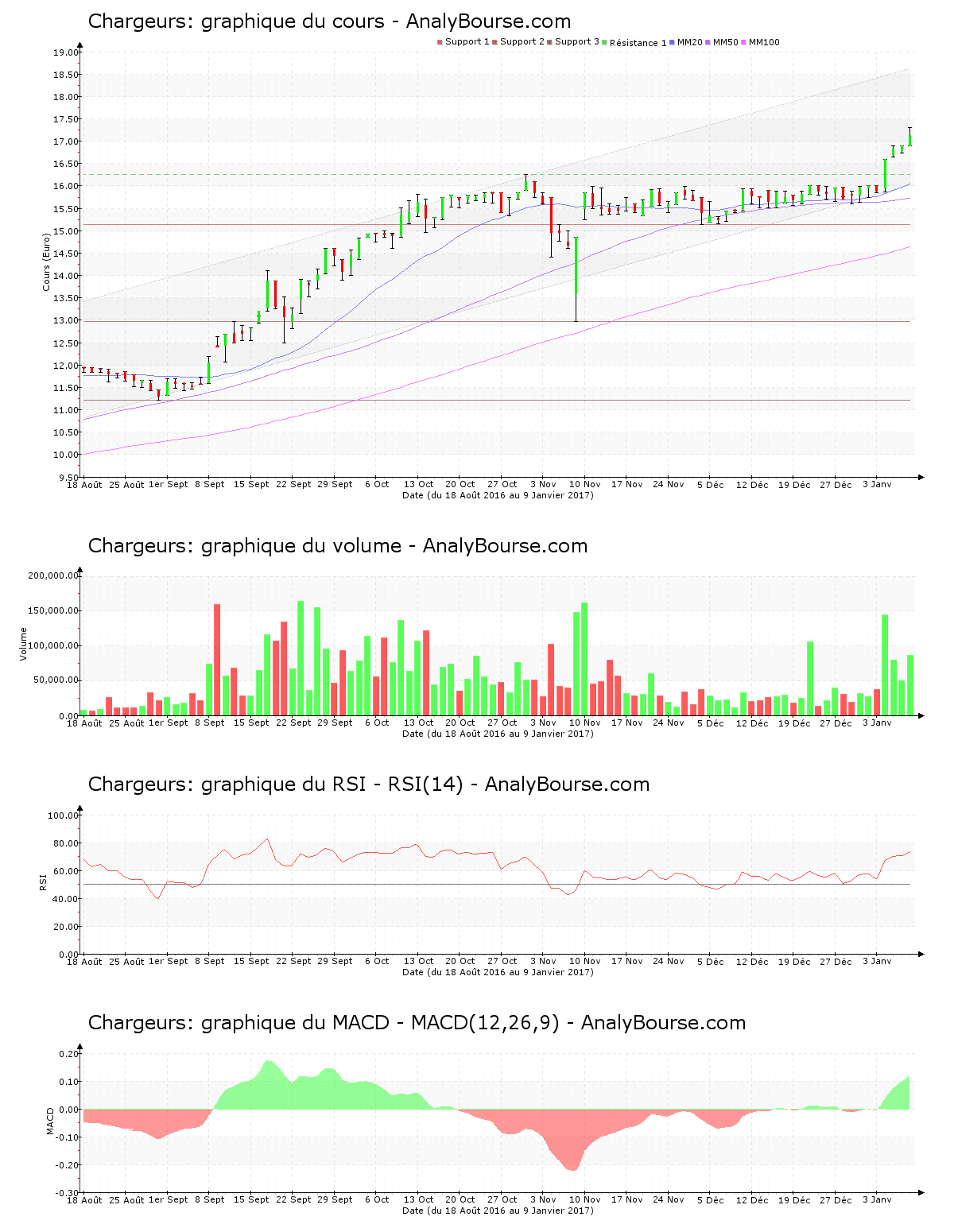Click the MM20 blue legend swatch
Image resolution: width=954 pixels, height=1232 pixels.
click(x=673, y=42)
